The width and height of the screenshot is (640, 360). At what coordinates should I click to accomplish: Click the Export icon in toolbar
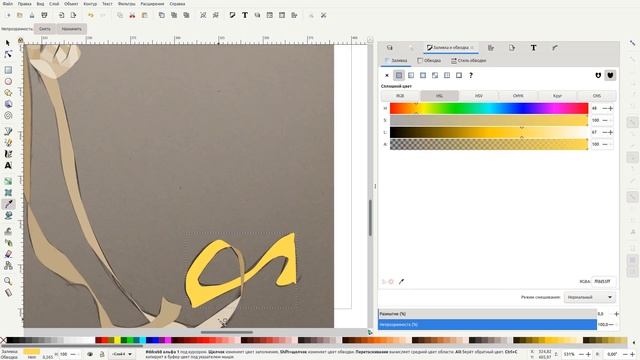coord(73,15)
